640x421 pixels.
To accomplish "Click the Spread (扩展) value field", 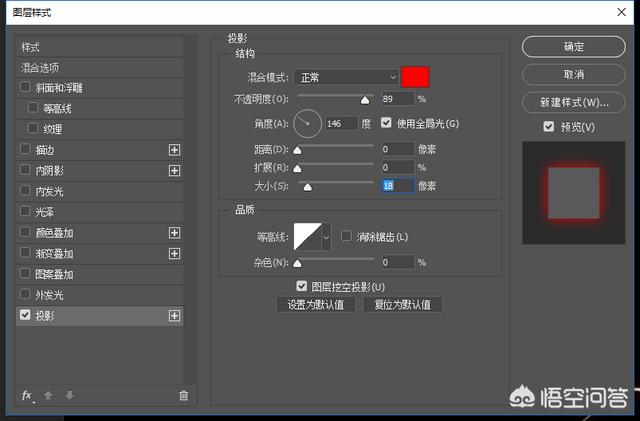I will tap(398, 167).
